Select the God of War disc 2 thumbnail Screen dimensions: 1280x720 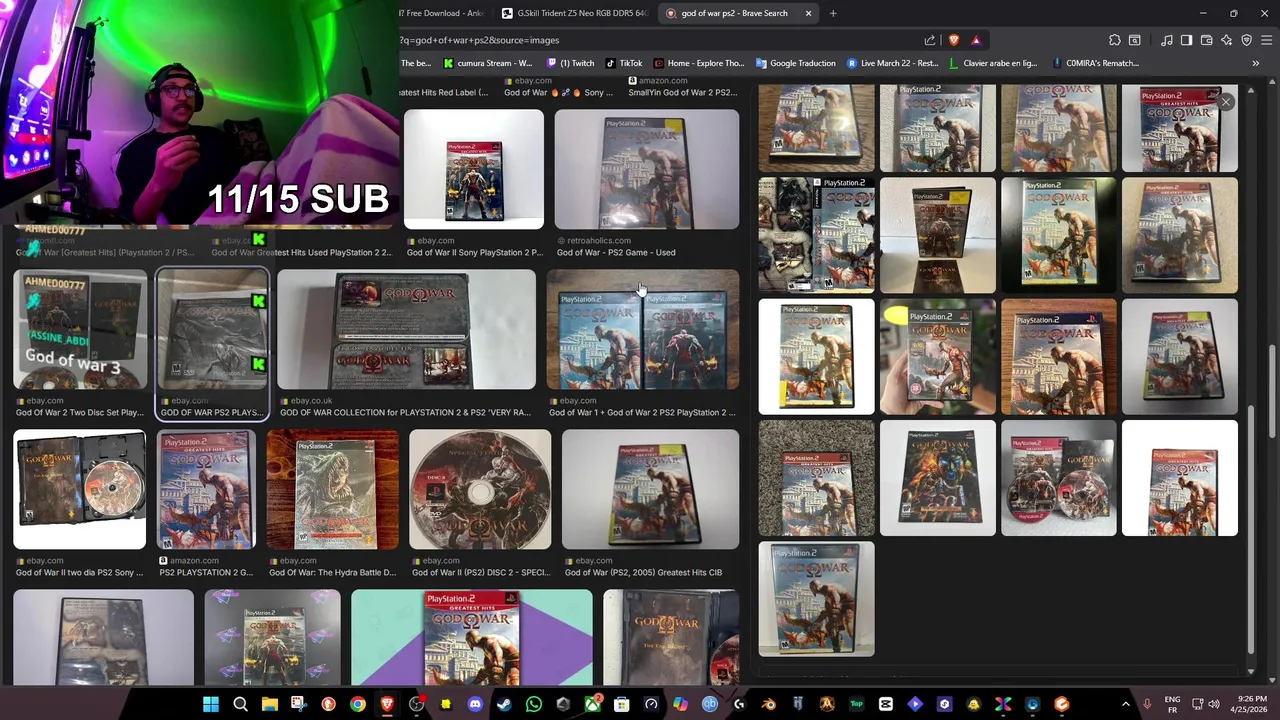point(480,489)
